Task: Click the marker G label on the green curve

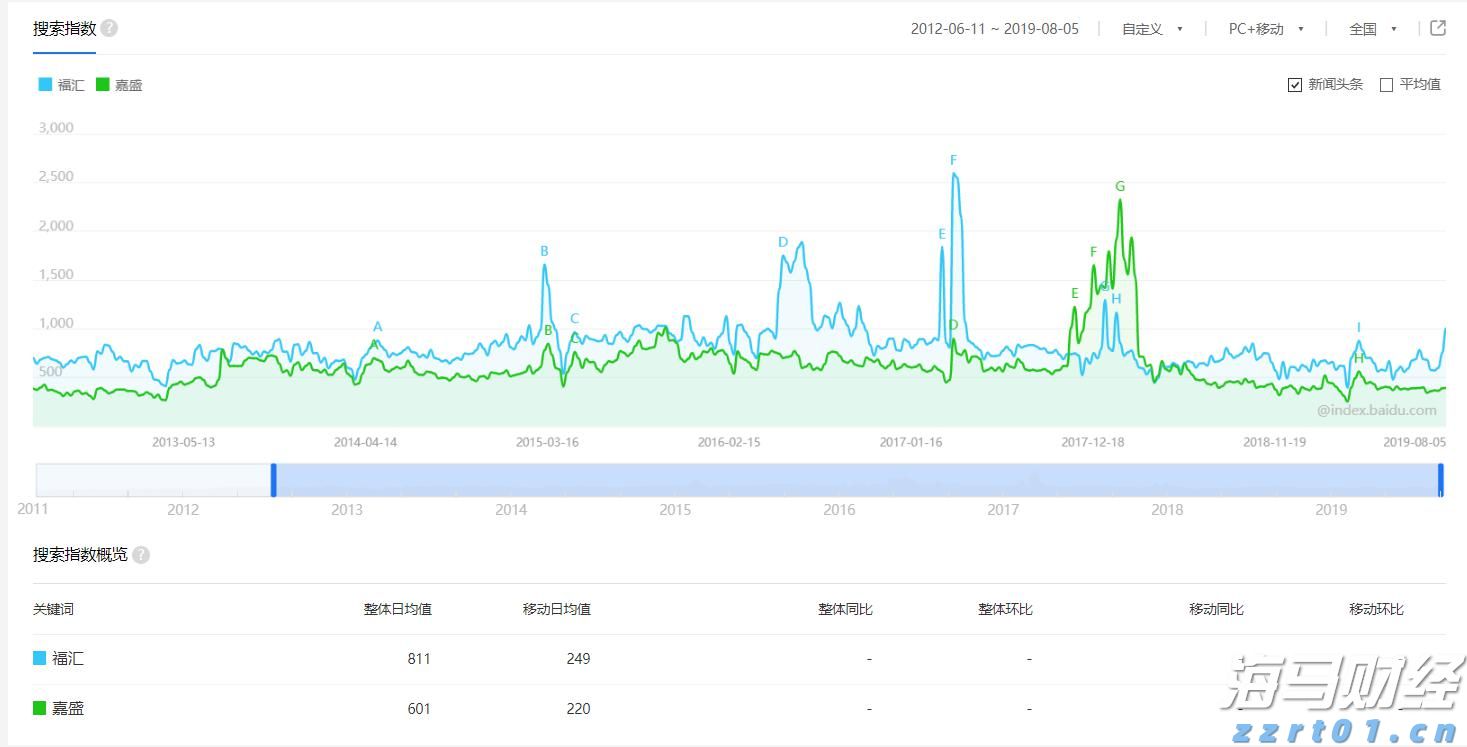Action: [x=1119, y=186]
